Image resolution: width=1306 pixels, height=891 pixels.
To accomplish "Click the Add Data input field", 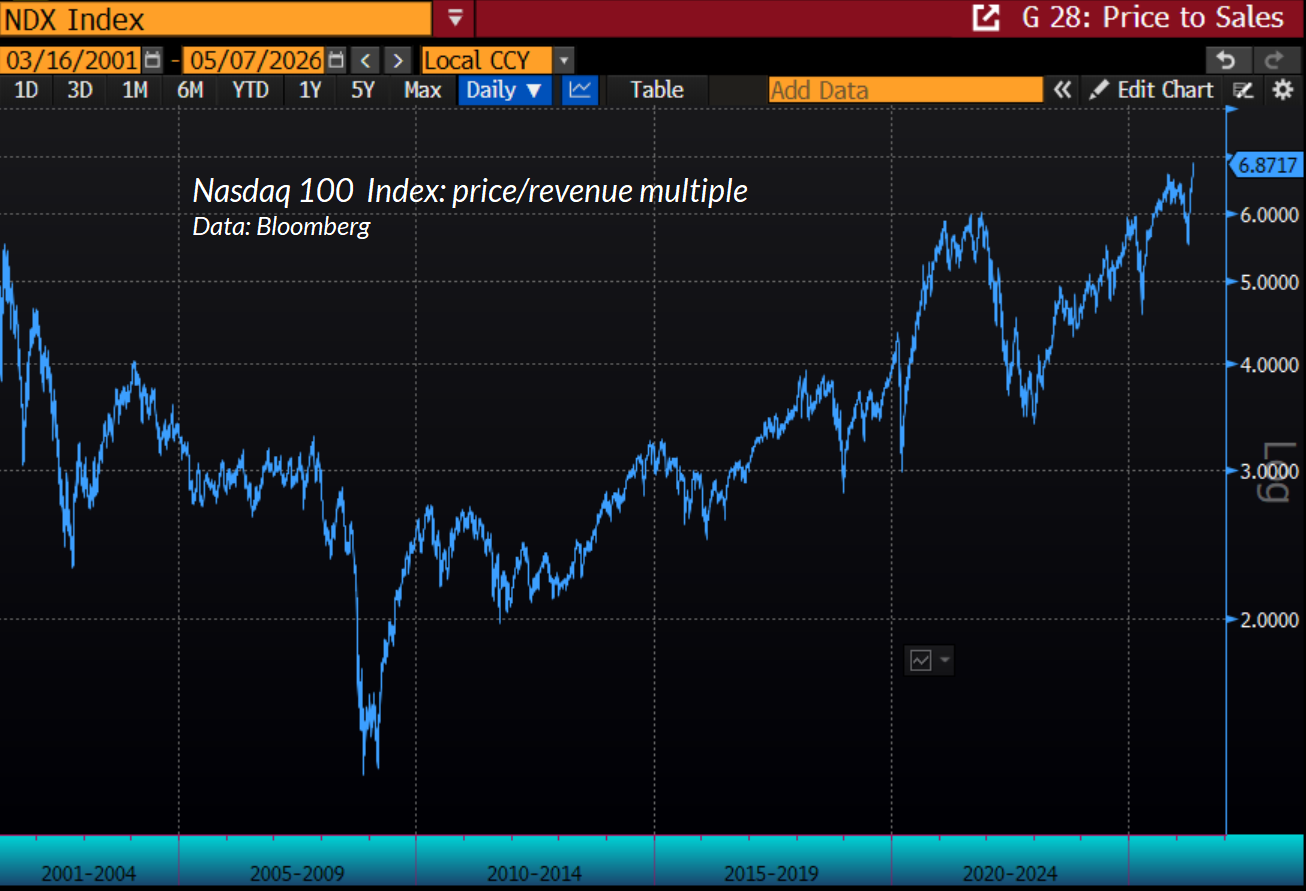I will [x=905, y=90].
